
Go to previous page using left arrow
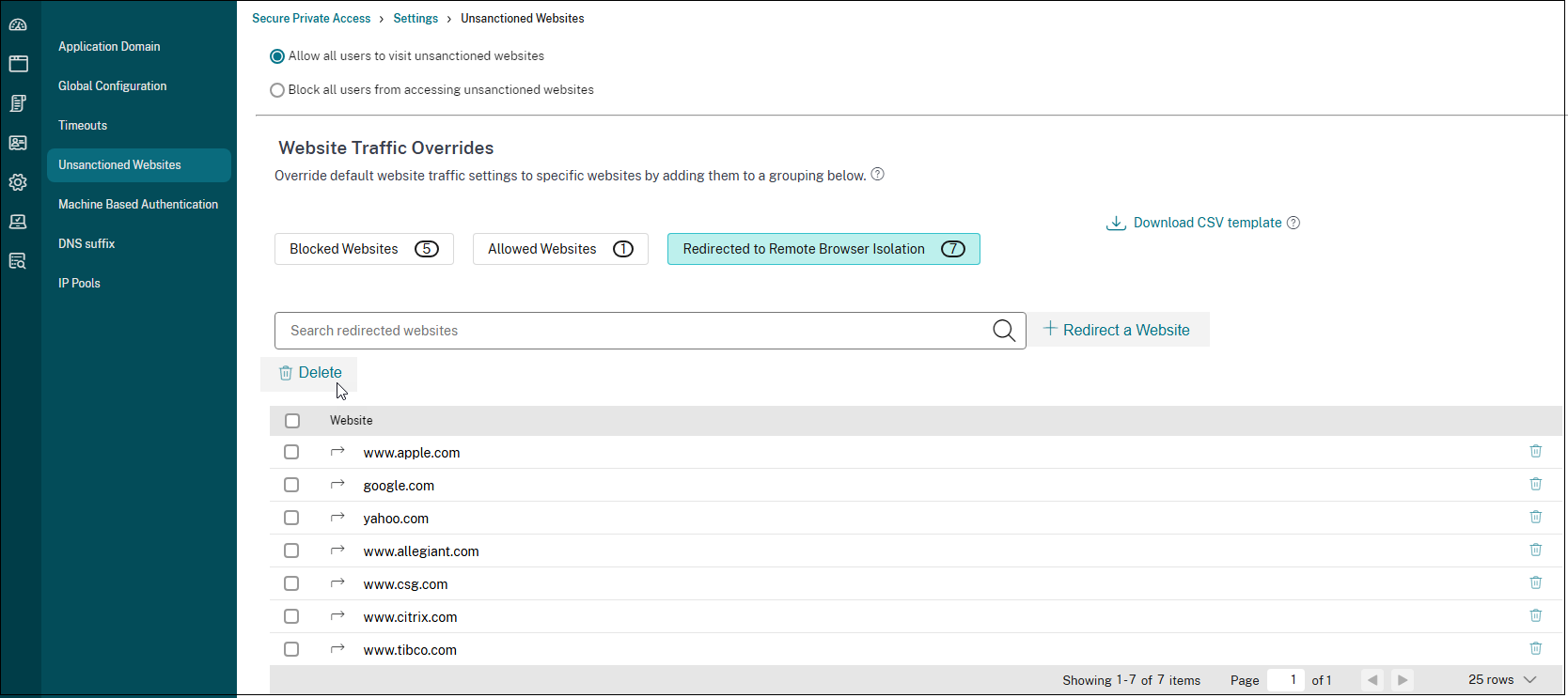1372,679
